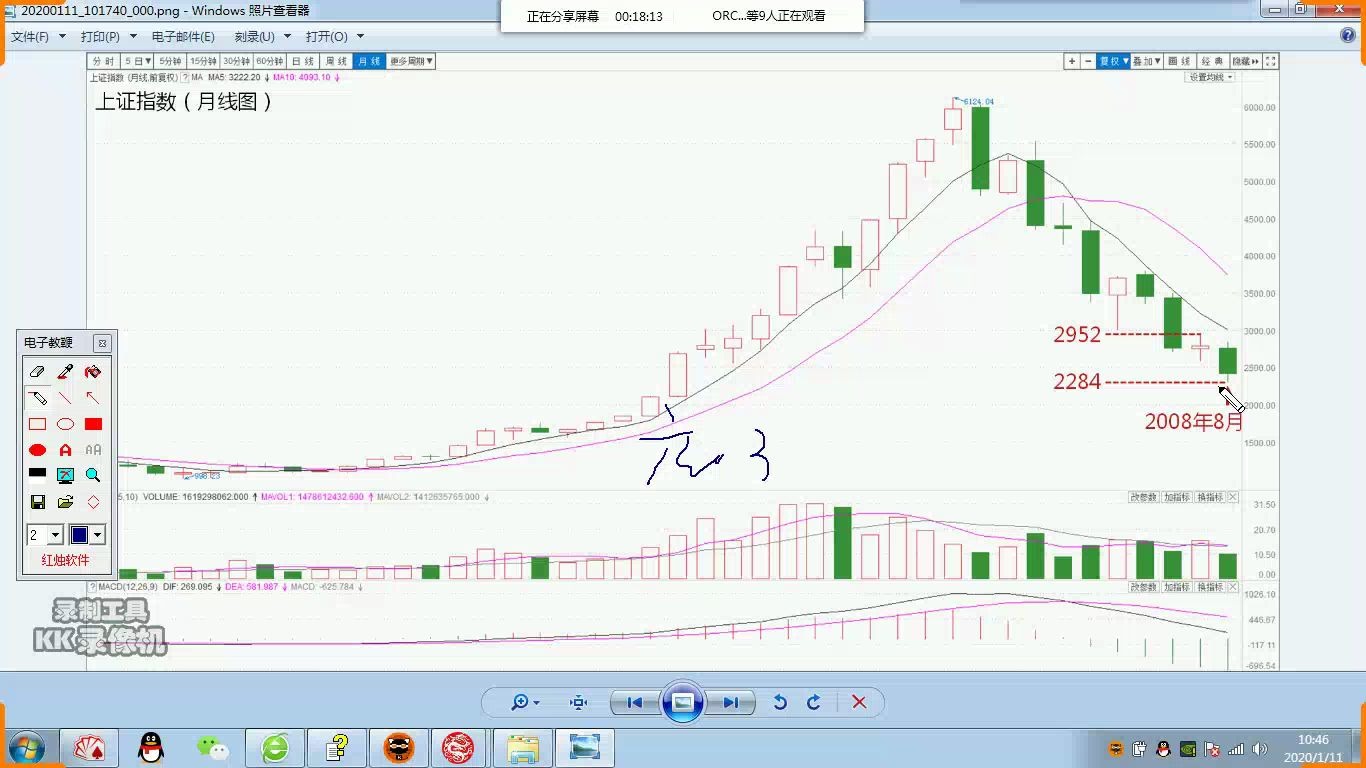Click the plus zoom button on chart toolbar

coord(1072,61)
